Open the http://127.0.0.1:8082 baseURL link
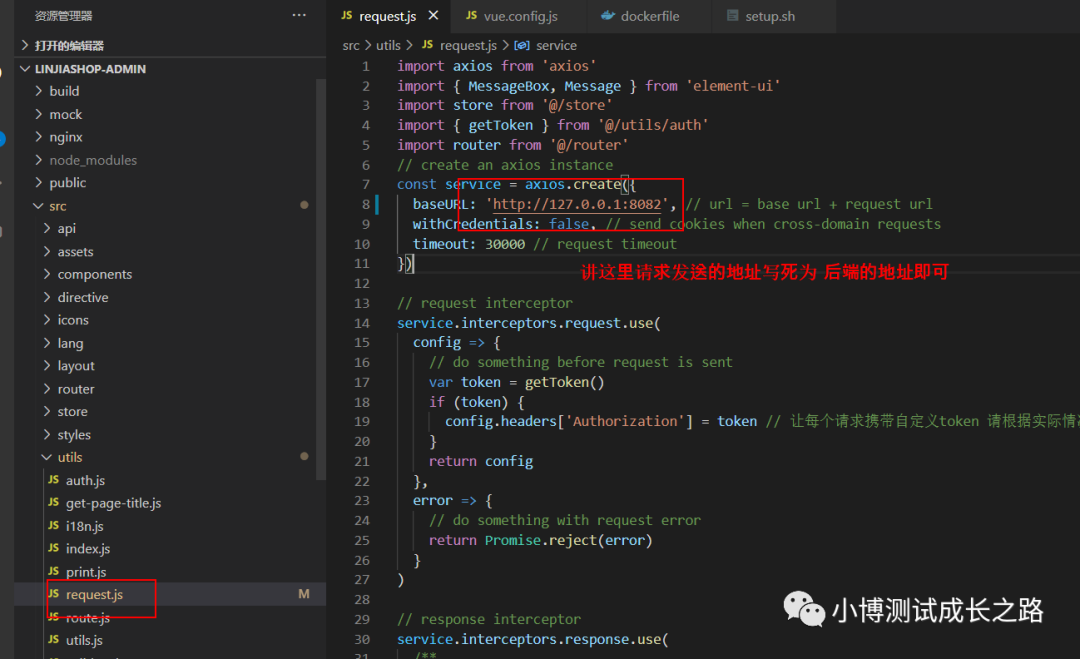 (x=577, y=205)
